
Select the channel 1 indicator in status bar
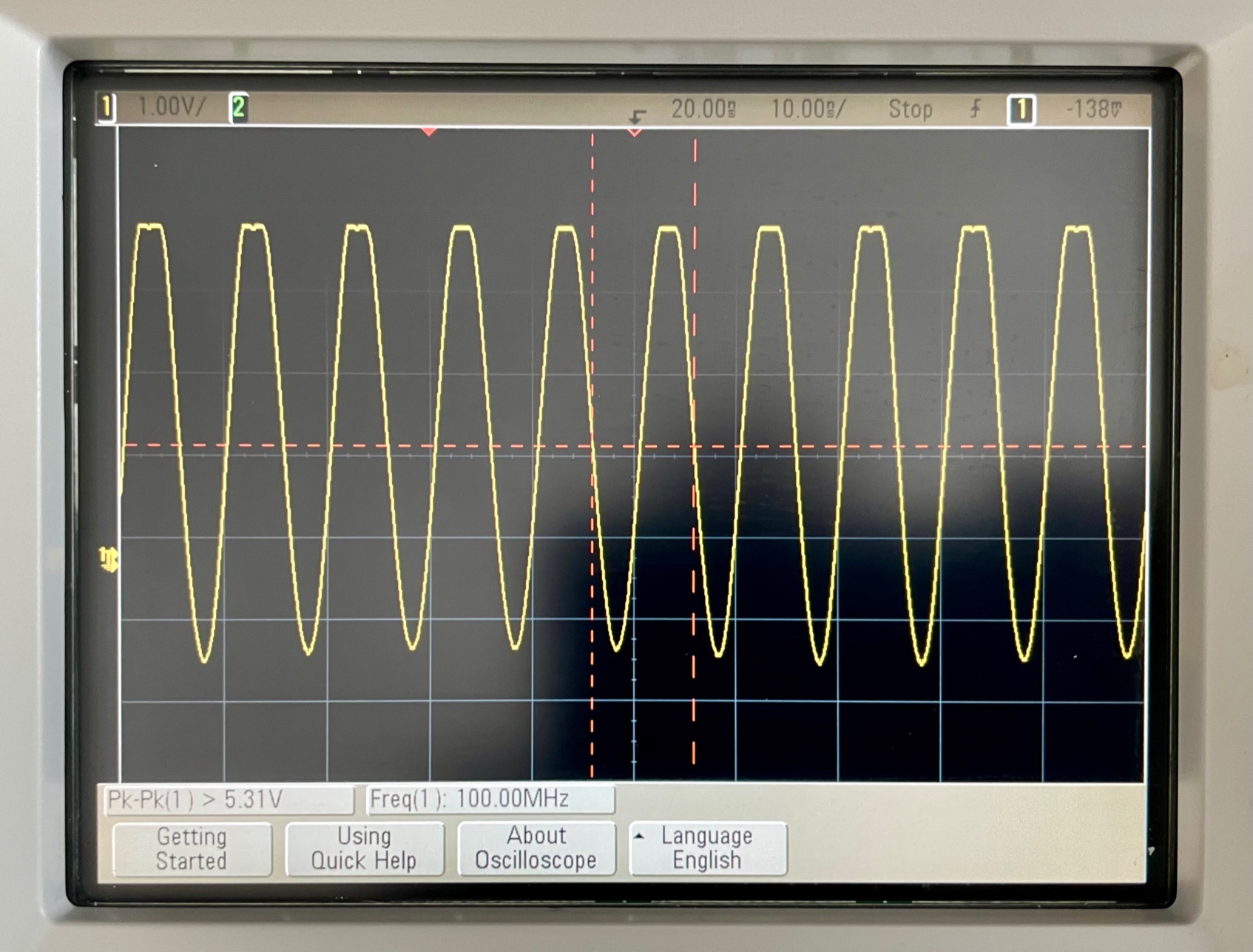coord(107,108)
